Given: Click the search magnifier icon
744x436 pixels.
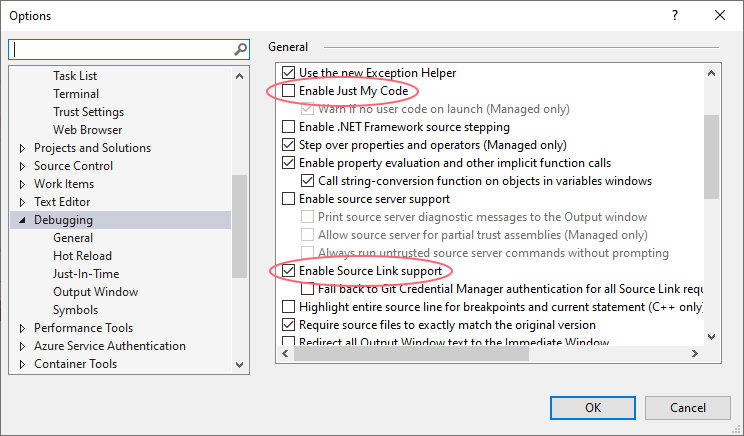Looking at the screenshot, I should pos(240,49).
